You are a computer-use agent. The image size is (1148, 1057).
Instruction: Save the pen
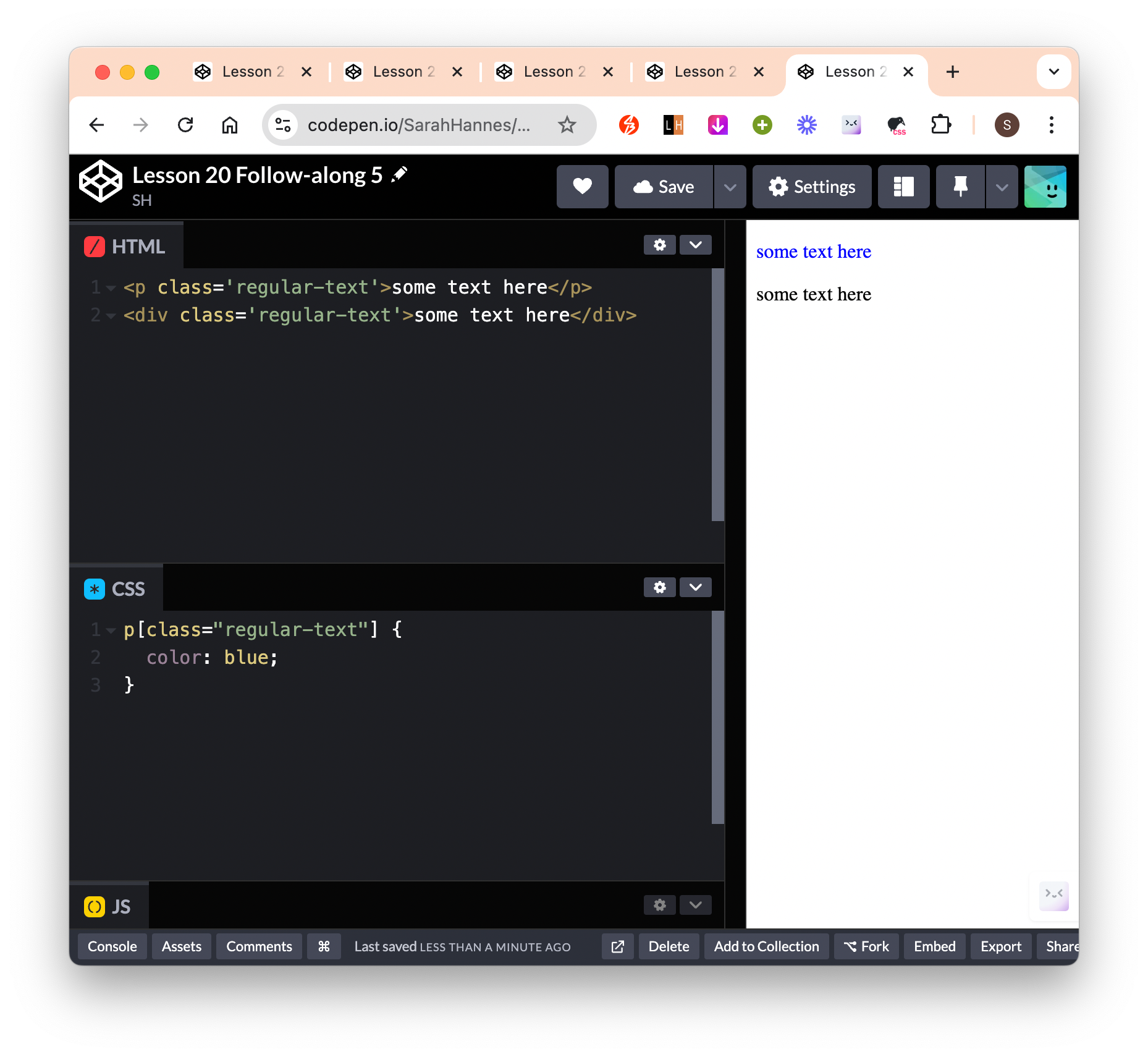pyautogui.click(x=664, y=187)
